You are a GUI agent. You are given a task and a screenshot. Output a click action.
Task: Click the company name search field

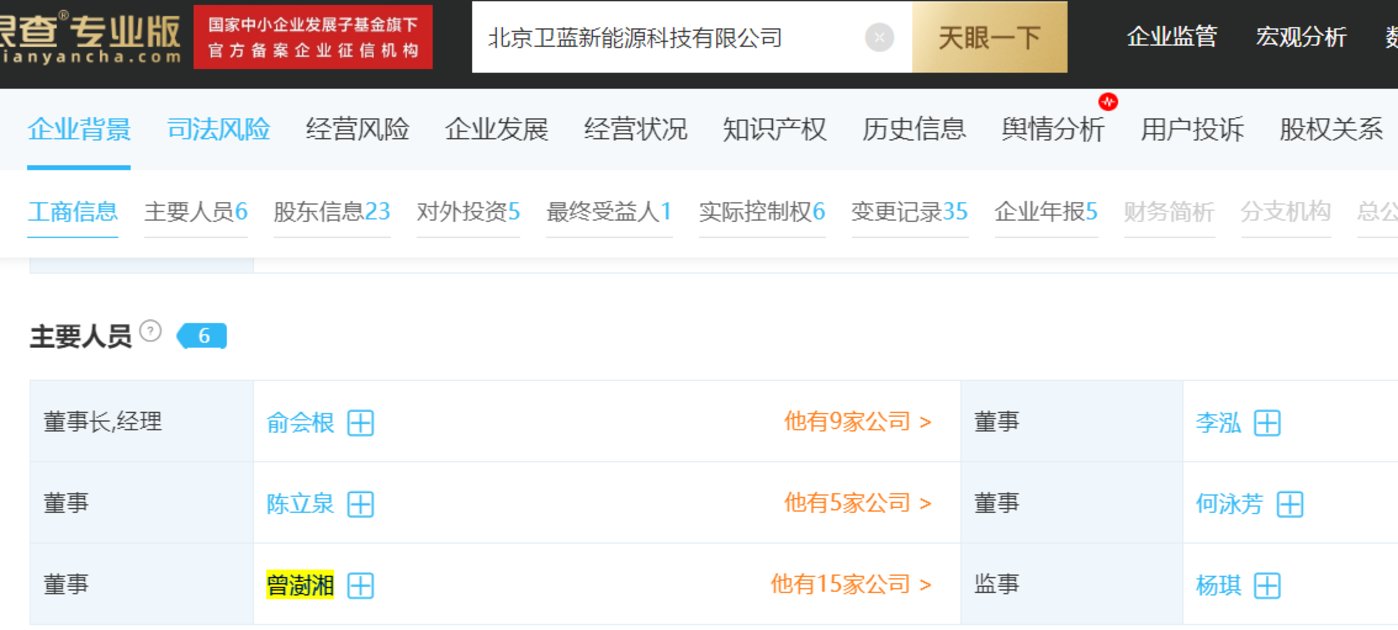tap(670, 37)
